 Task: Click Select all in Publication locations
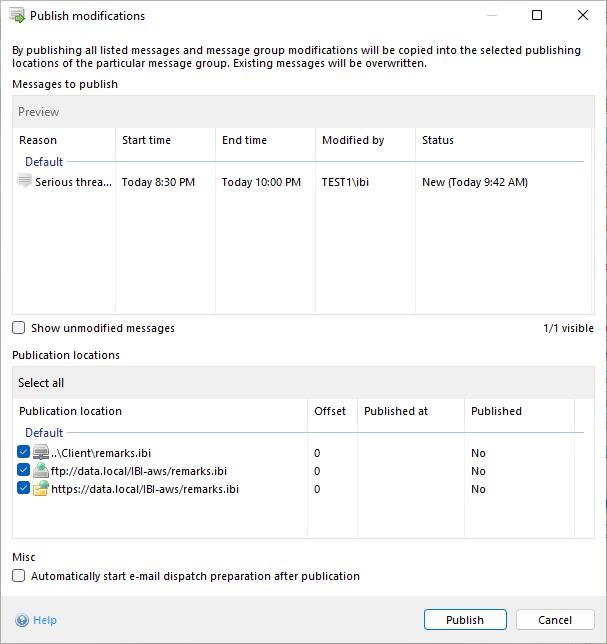click(x=41, y=383)
